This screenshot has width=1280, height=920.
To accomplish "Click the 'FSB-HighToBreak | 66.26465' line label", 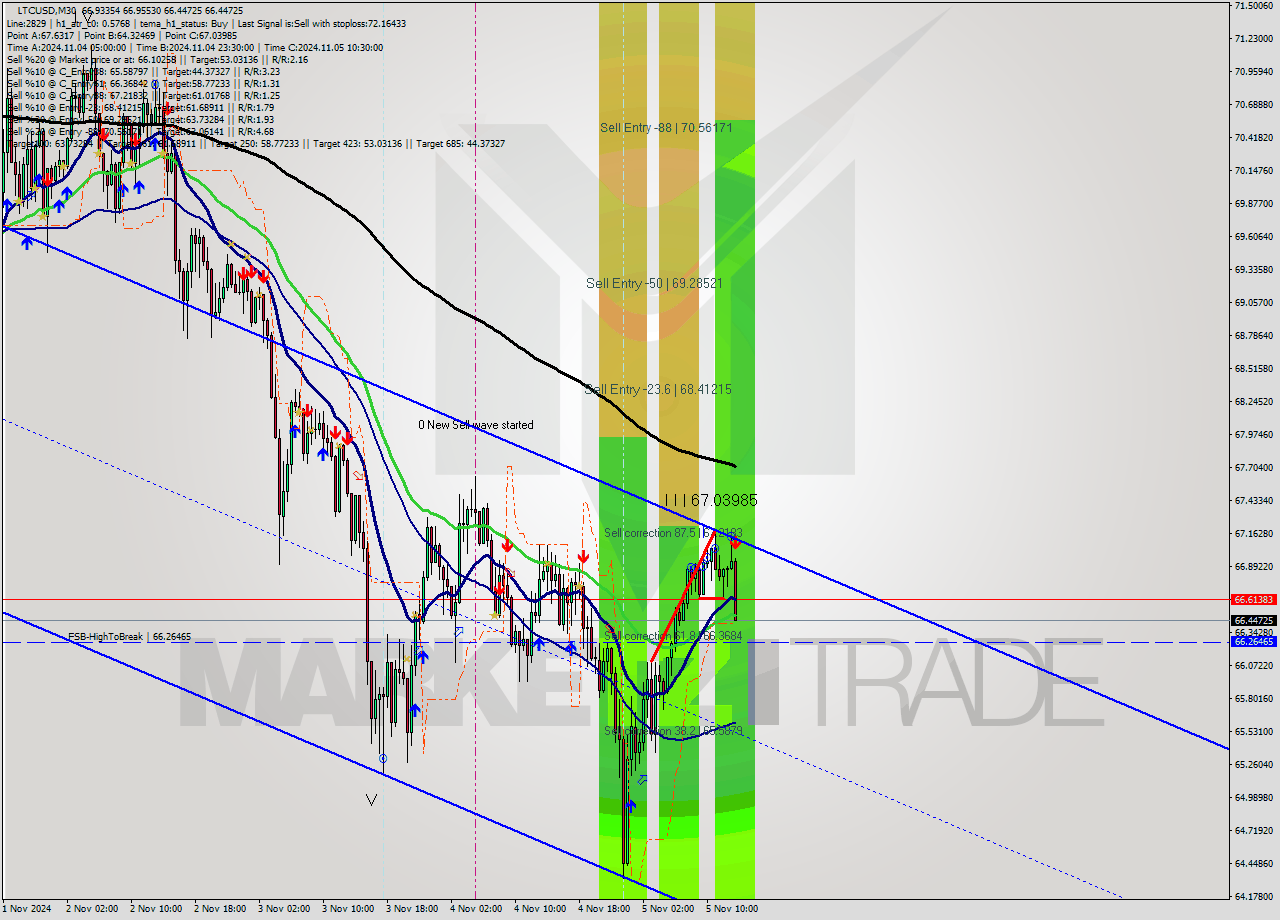I will click(x=129, y=636).
